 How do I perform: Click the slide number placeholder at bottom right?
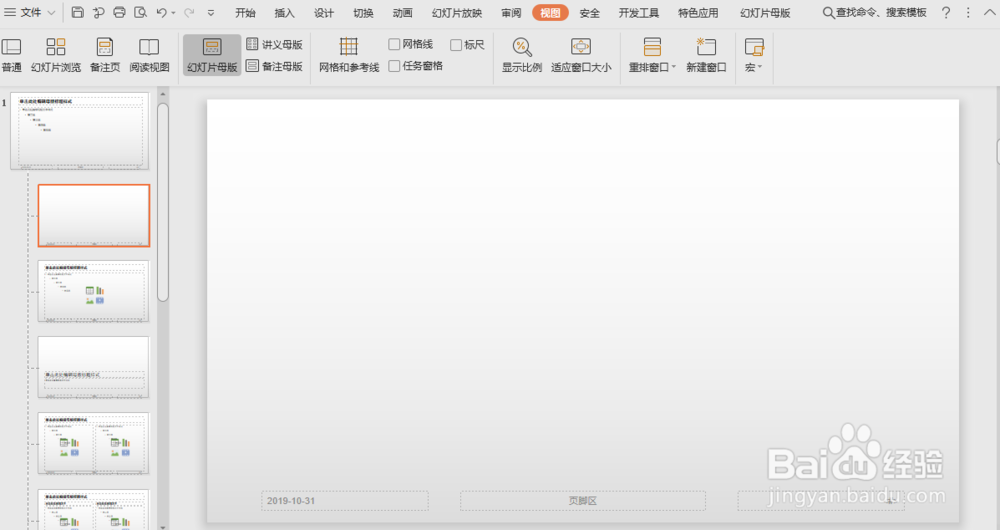click(x=821, y=501)
